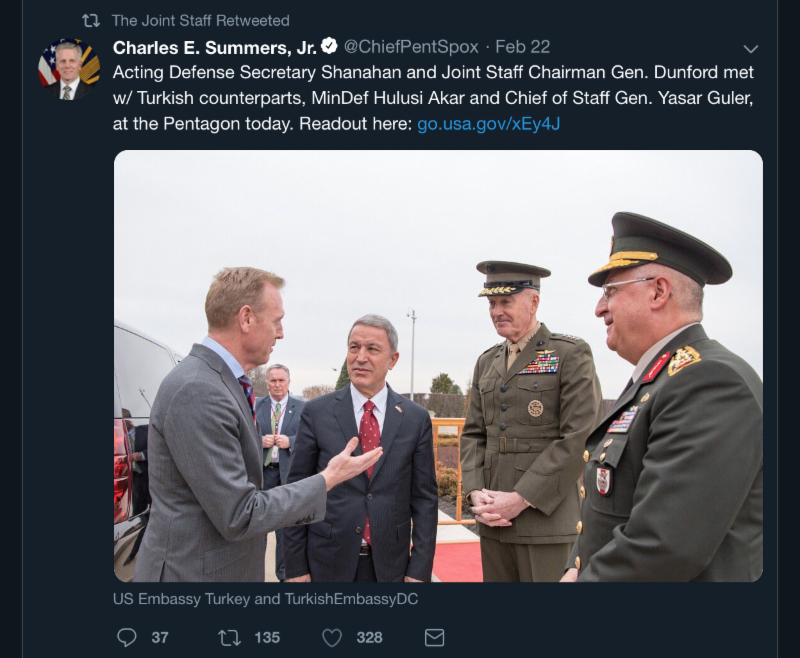Screen dimensions: 800x658
Task: Click the Feb 22 timestamp
Action: point(523,47)
